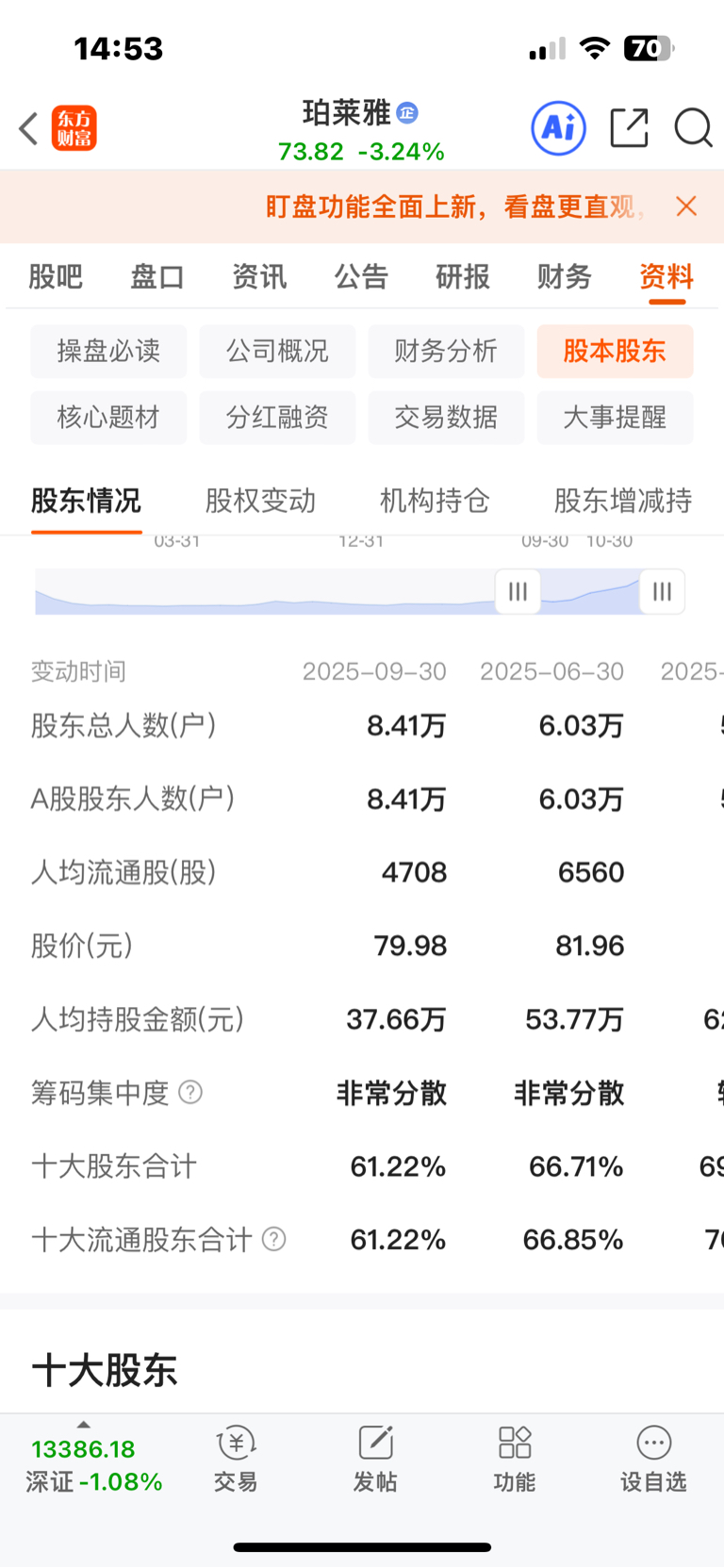The height and width of the screenshot is (1568, 724).
Task: Tap the 股东总人数 value 8.41万
Action: [406, 725]
